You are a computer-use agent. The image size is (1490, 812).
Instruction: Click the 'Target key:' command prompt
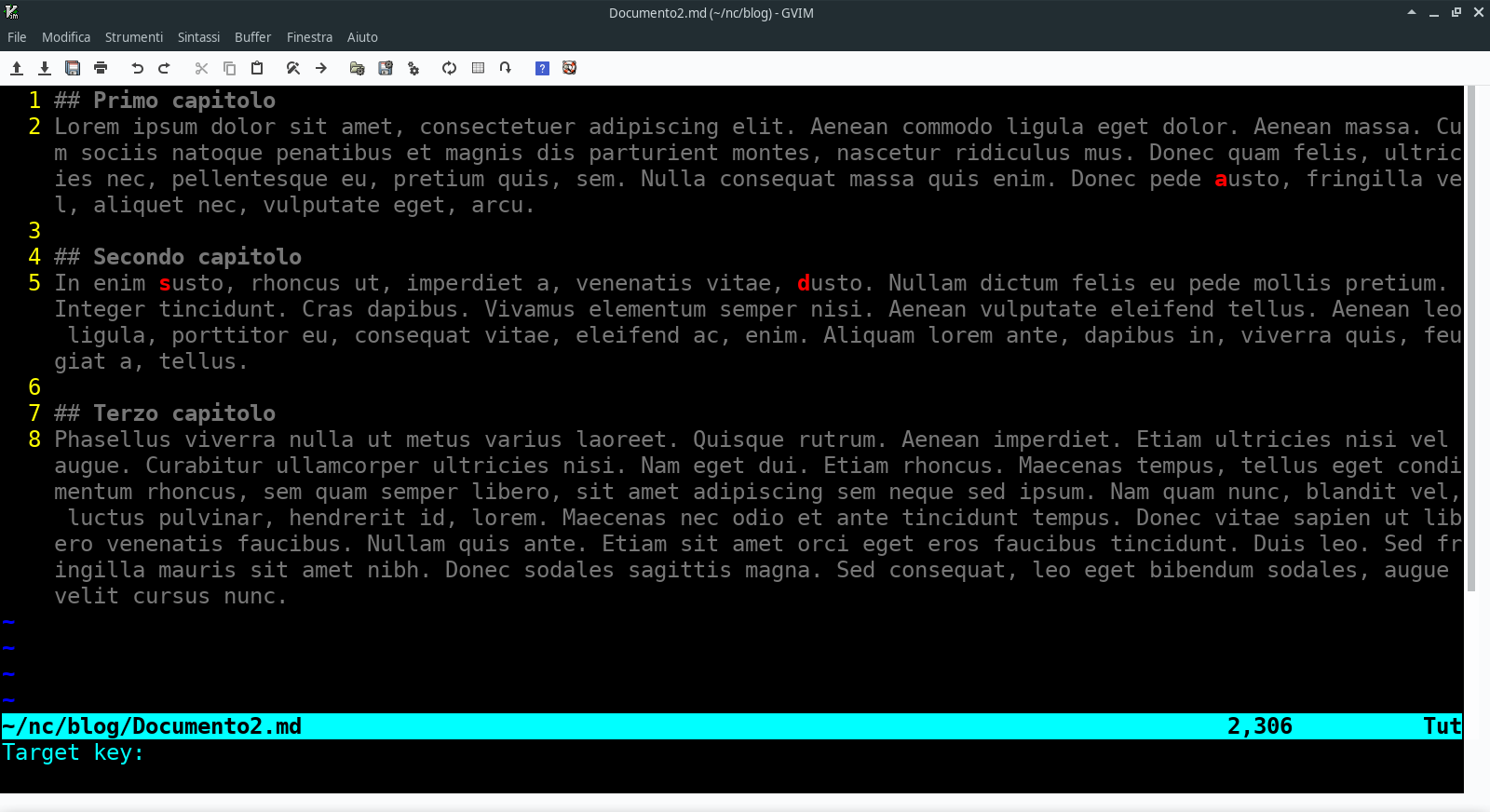tap(74, 752)
